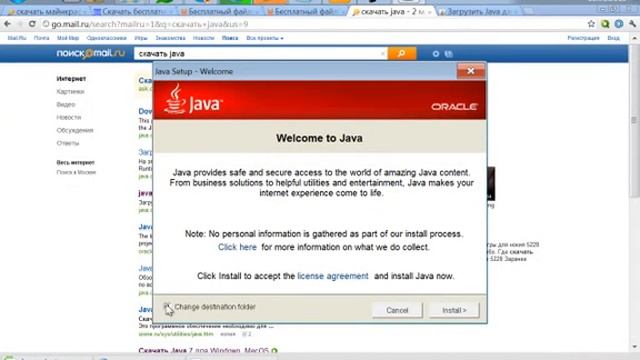Screen dimensions: 640x360
Task: Open the wrench settings menu icon
Action: [x=632, y=24]
